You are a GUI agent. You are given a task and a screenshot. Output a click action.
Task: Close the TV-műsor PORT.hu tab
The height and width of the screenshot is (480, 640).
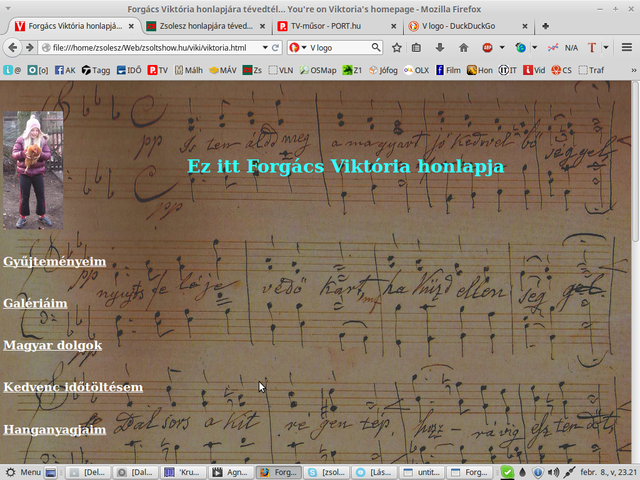[x=393, y=26]
